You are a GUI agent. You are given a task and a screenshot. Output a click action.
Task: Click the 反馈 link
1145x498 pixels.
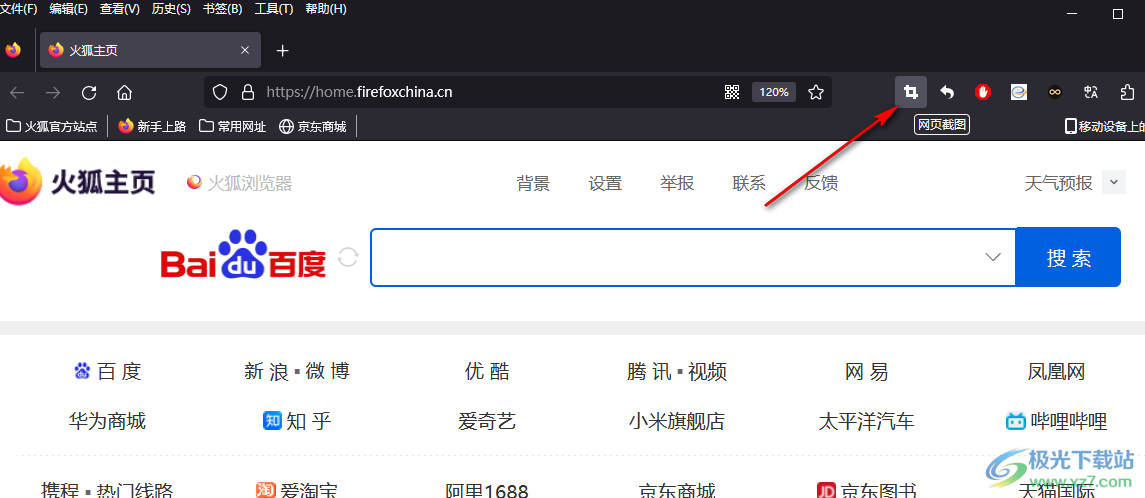[821, 183]
